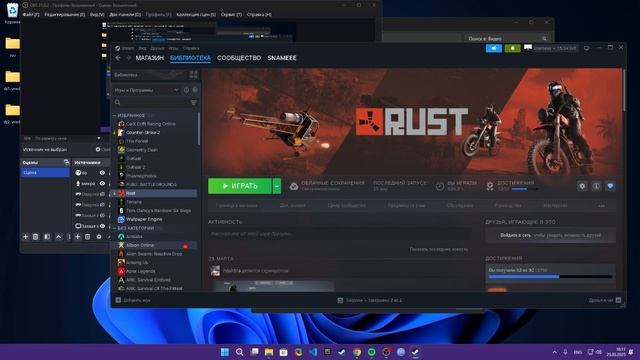Image resolution: width=640 pixels, height=360 pixels.
Task: Select Wallpaper Engine in library list
Action: pyautogui.click(x=144, y=219)
